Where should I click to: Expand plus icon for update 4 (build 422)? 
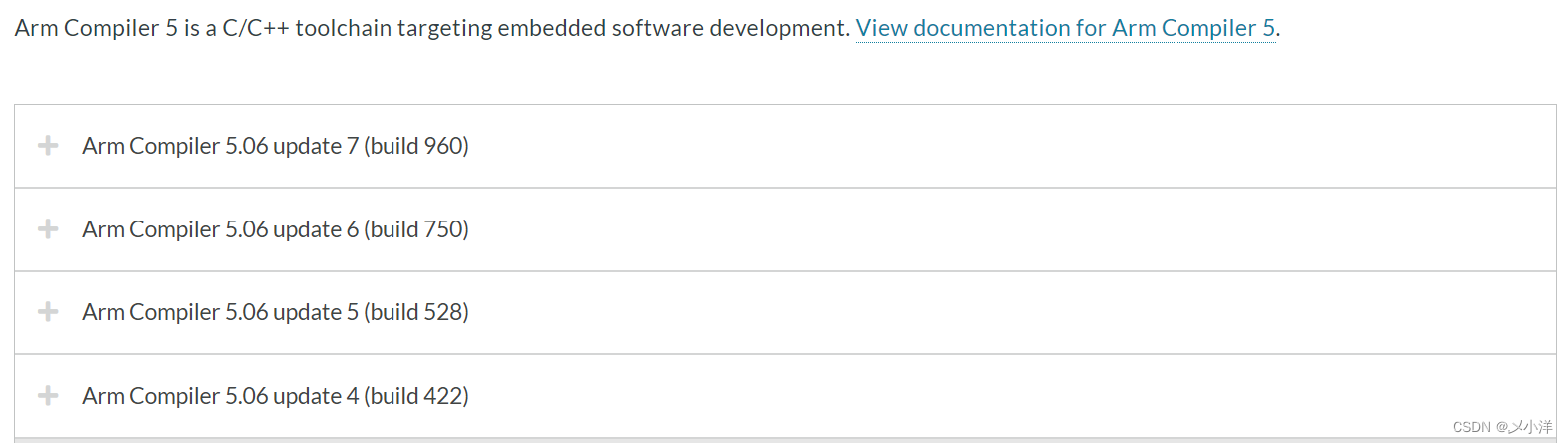click(48, 396)
